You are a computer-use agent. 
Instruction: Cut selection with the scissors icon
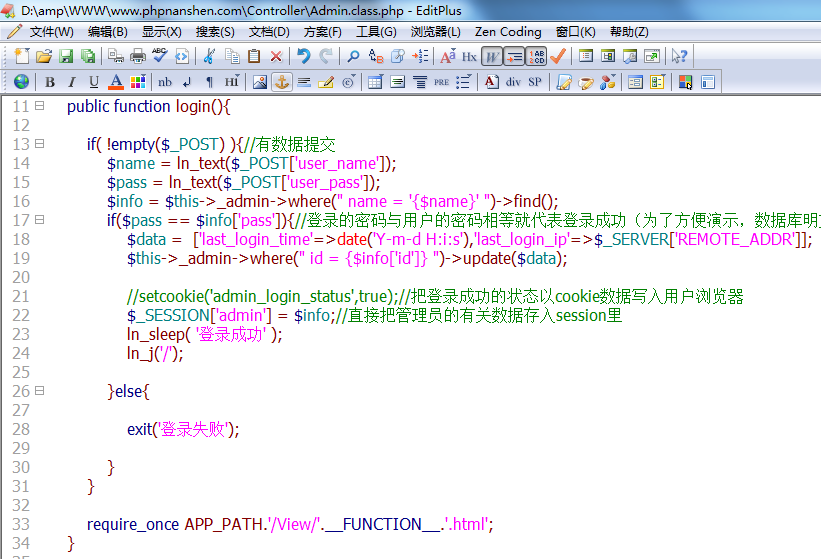pyautogui.click(x=209, y=56)
